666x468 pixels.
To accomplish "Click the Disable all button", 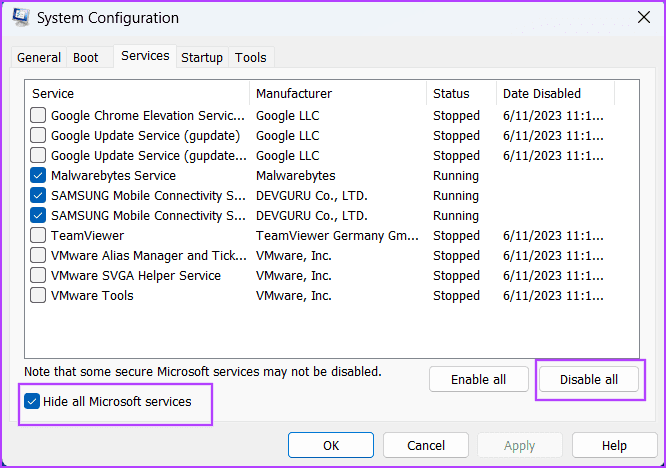I will [x=589, y=379].
